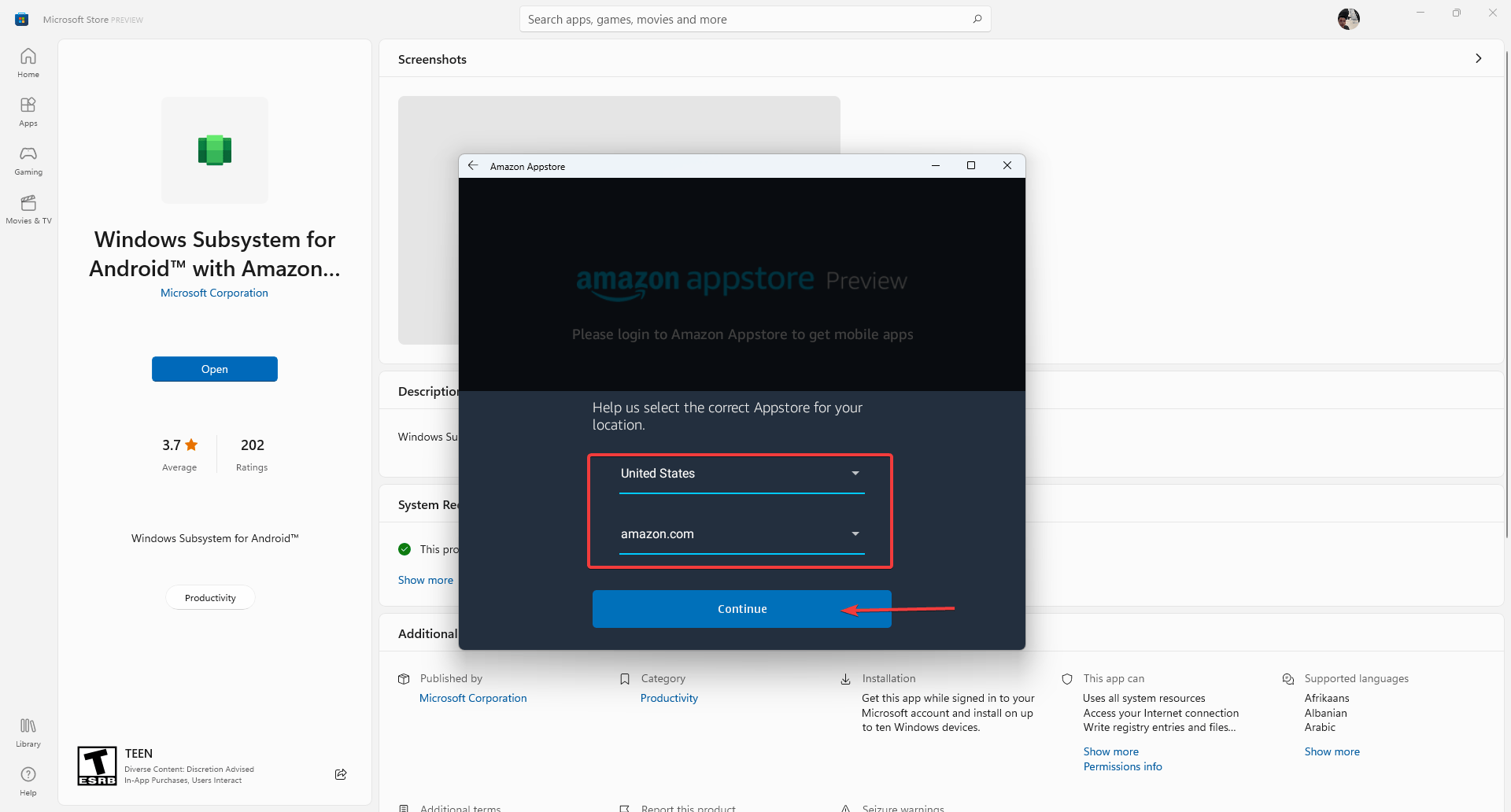The height and width of the screenshot is (812, 1511).
Task: Open Home in the Store sidebar
Action: click(28, 63)
